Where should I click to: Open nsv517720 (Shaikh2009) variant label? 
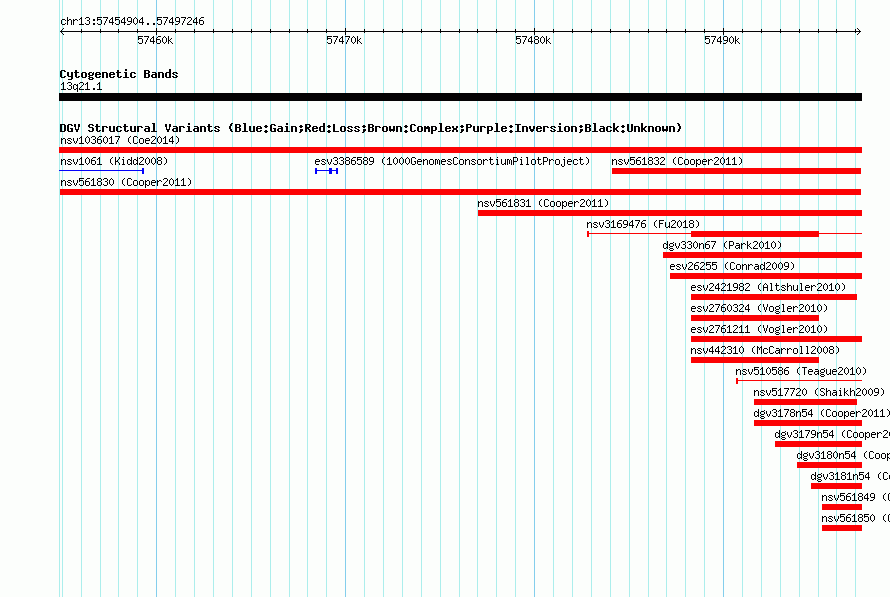(819, 392)
